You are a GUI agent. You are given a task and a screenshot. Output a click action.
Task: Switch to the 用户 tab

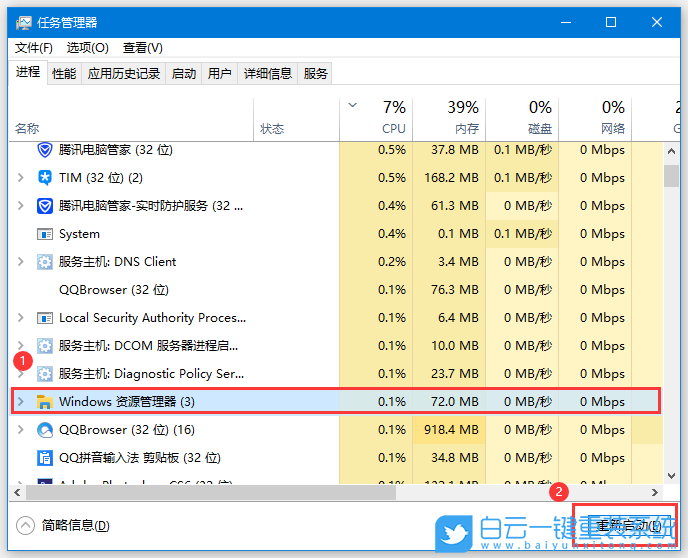(219, 74)
